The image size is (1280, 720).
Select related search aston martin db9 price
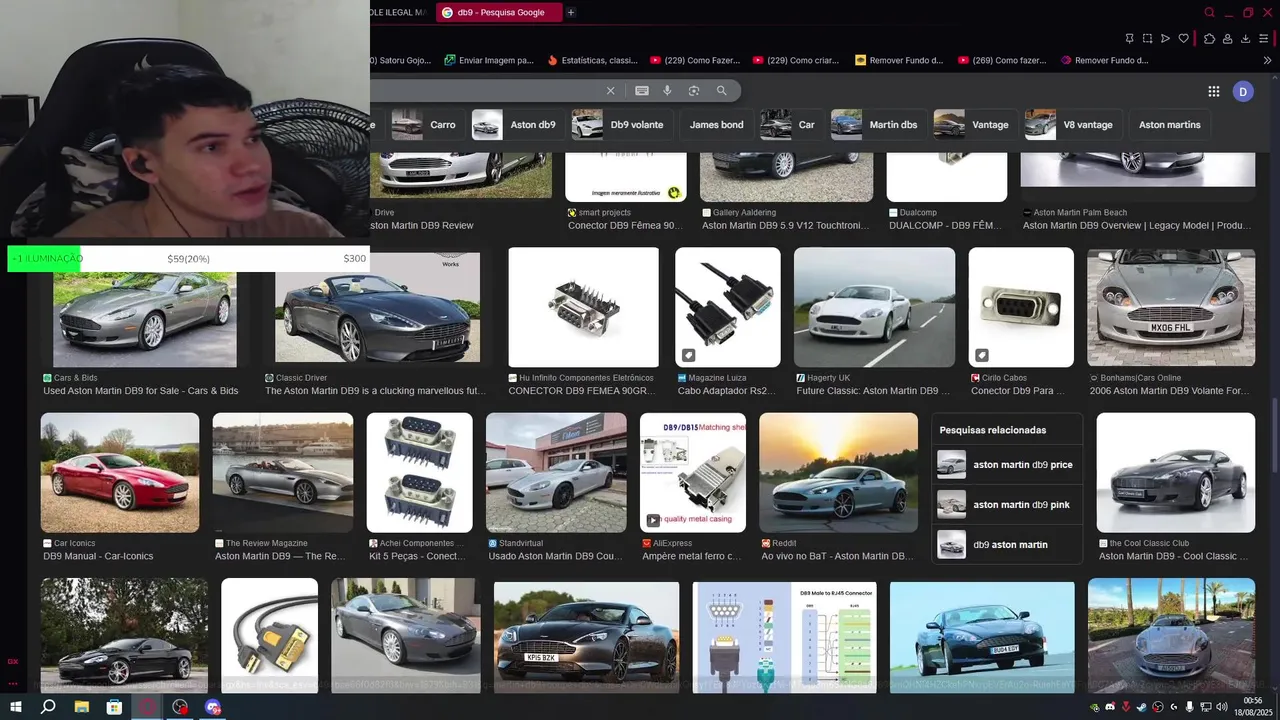pos(1007,464)
